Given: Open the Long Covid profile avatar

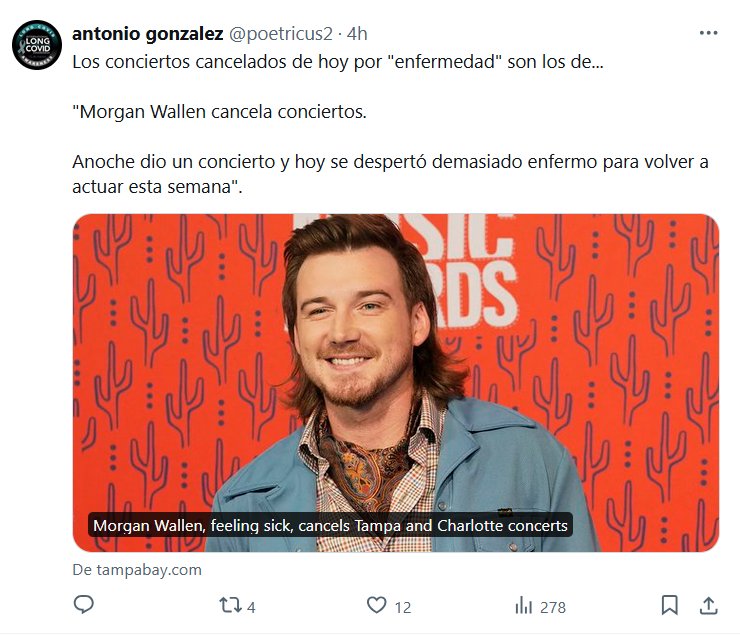Looking at the screenshot, I should [x=37, y=45].
